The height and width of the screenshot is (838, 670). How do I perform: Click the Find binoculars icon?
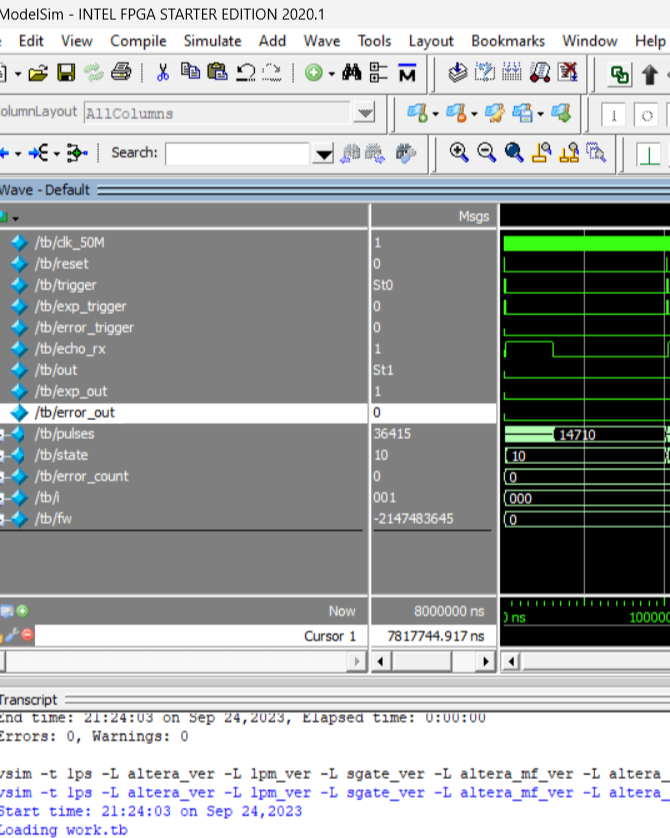coord(352,72)
